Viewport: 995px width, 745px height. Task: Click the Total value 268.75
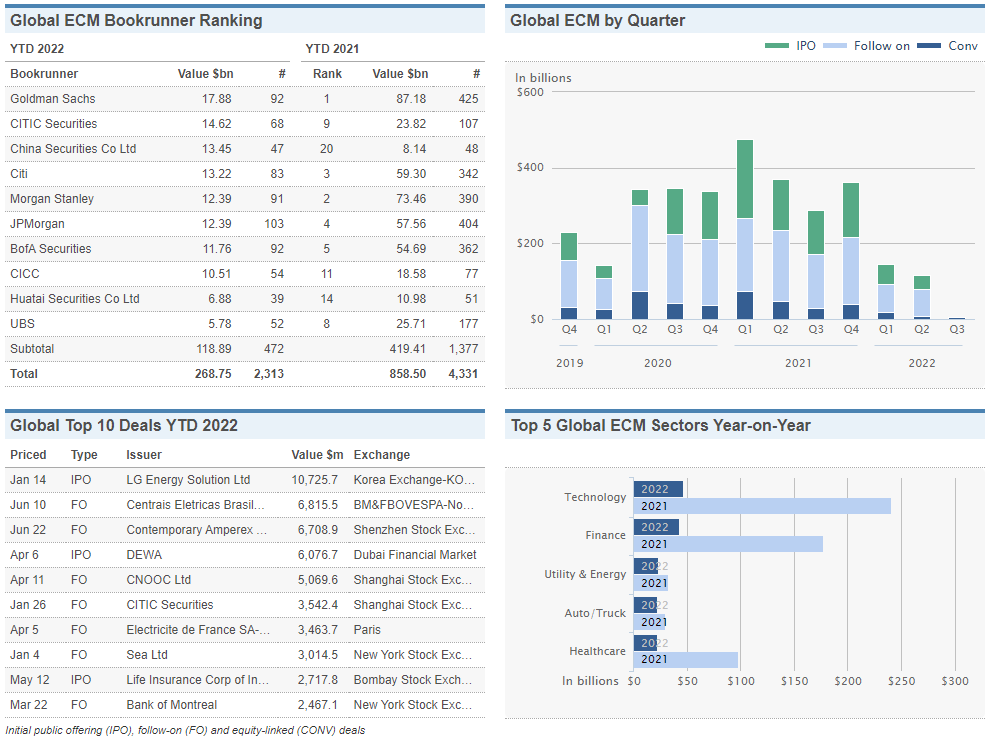[x=213, y=374]
